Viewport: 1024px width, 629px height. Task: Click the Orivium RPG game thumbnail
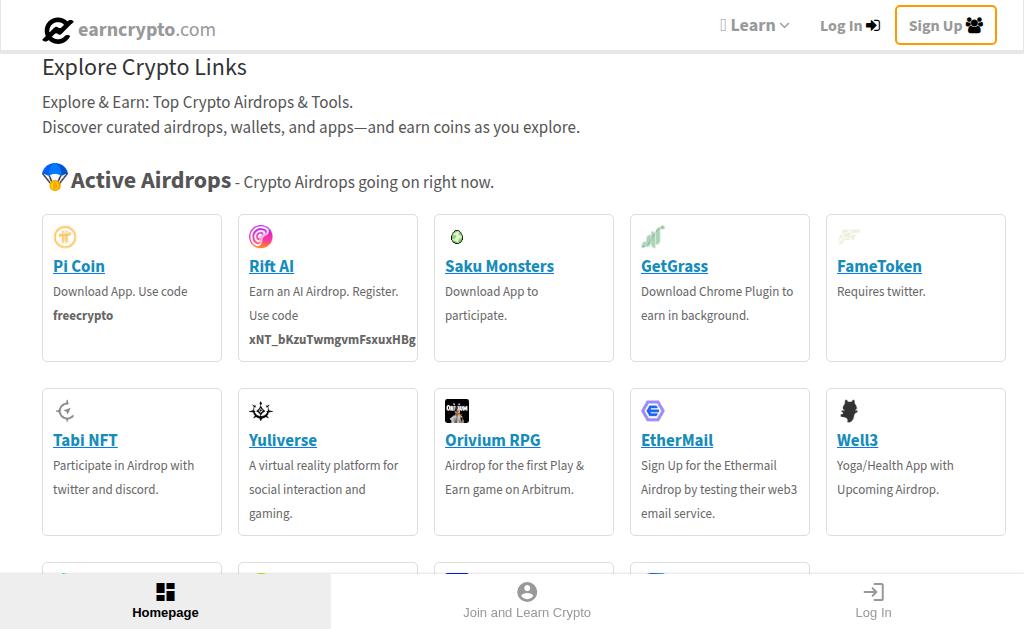click(457, 411)
